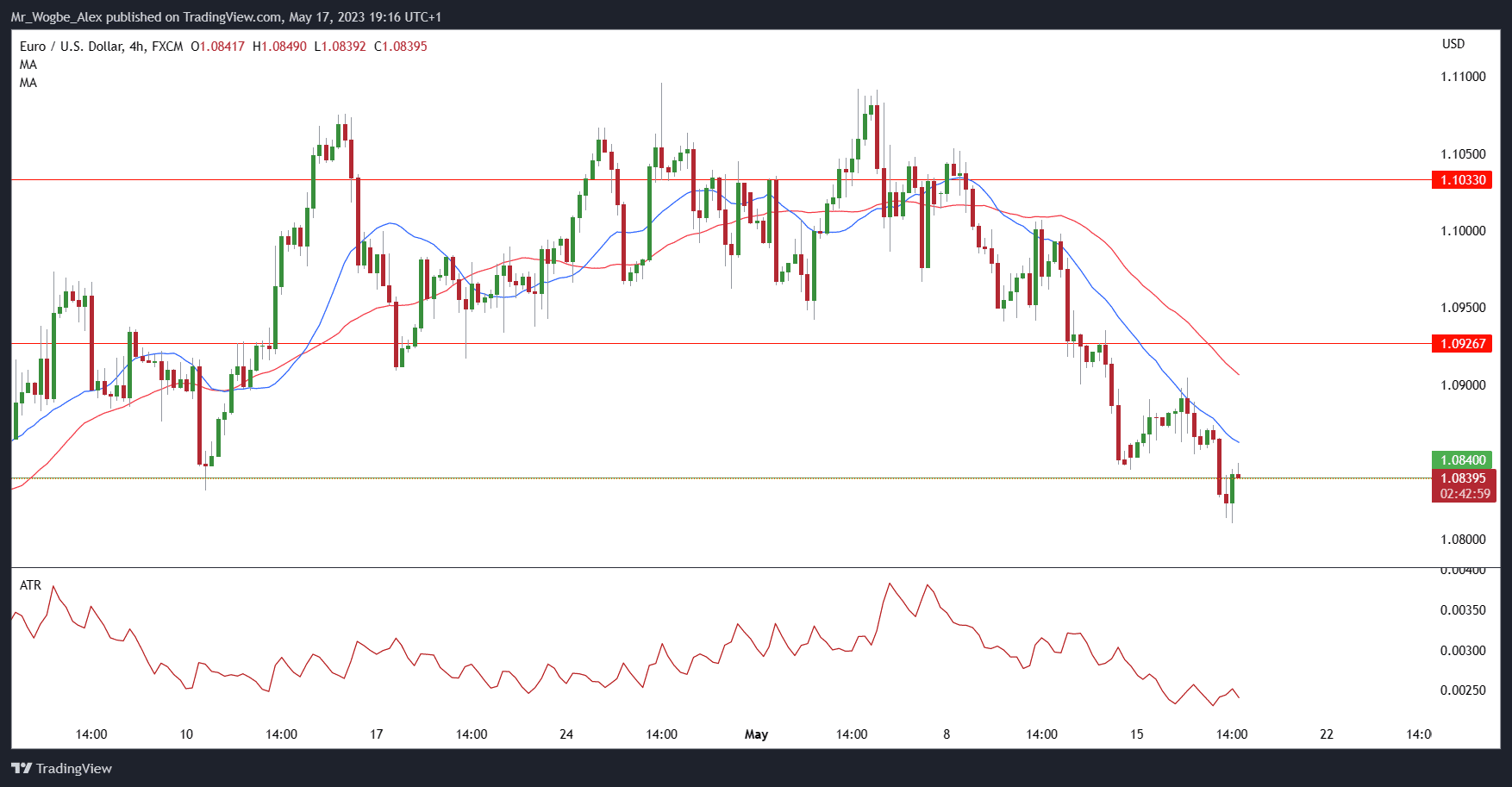Click the Euro / U.S. Dollar symbol title
1512x787 pixels.
[x=71, y=47]
